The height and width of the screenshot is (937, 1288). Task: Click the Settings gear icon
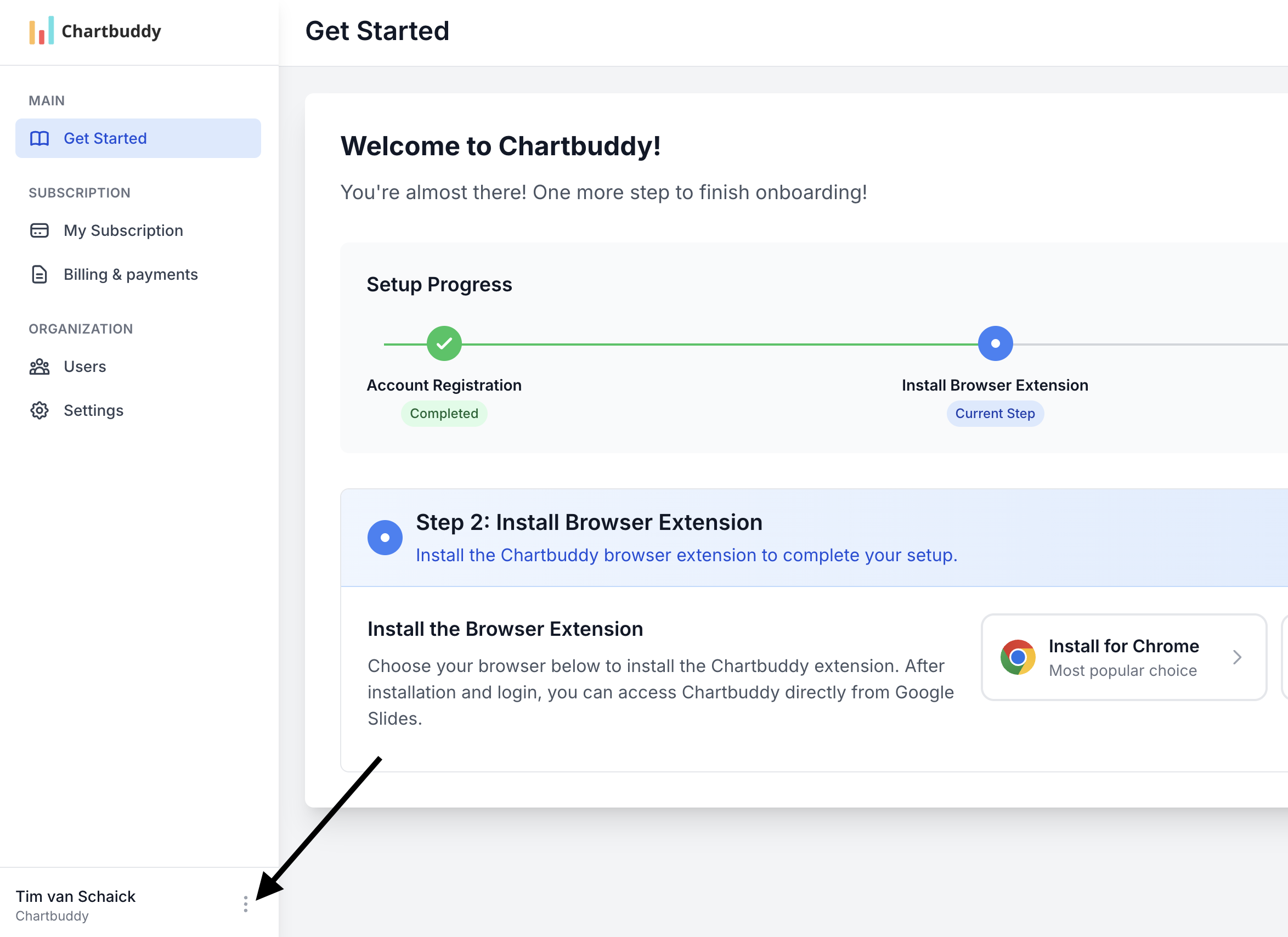[38, 410]
